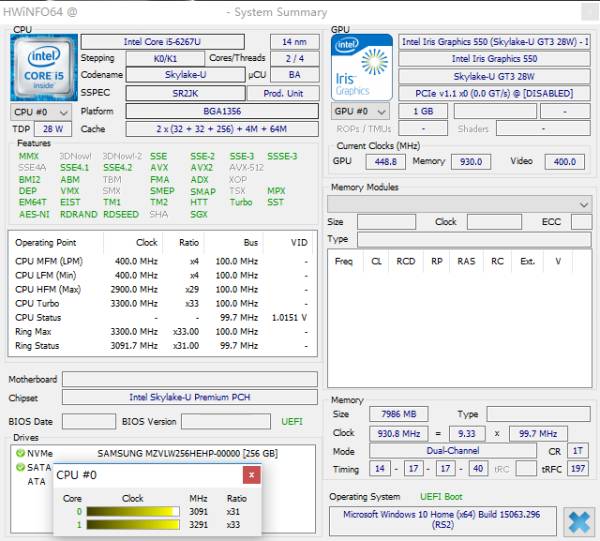Viewport: 600px width, 541px height.
Task: Click the Core 1 clock bar
Action: click(132, 523)
